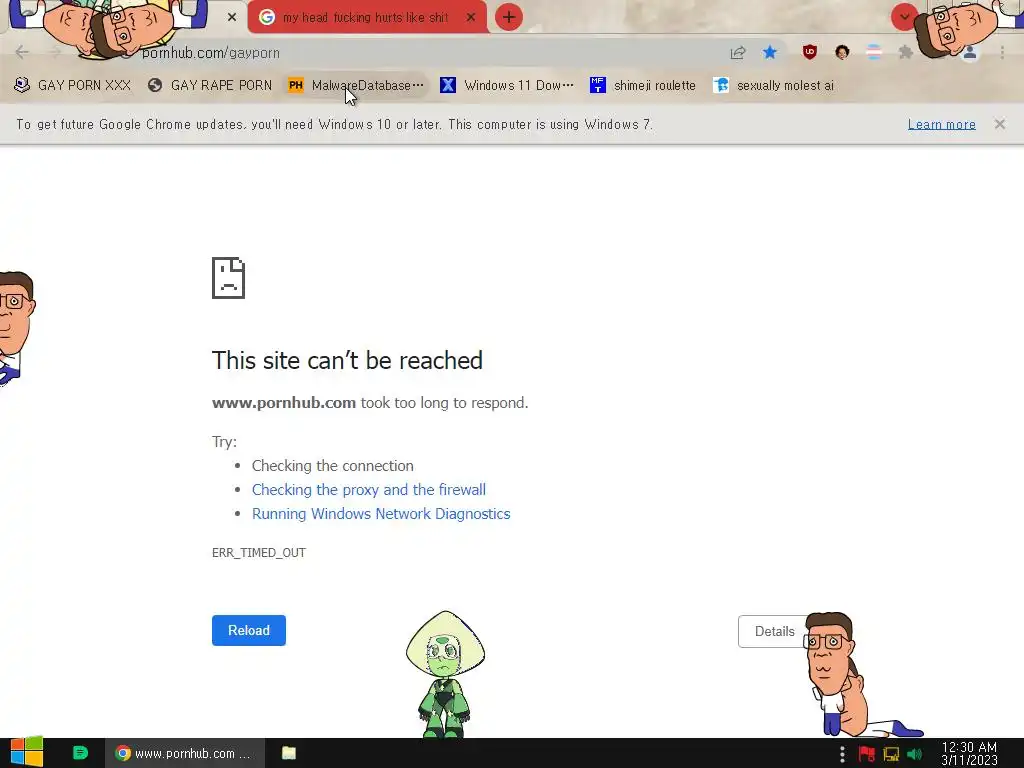
Task: Click the "This site can't be reached" heading
Action: click(347, 360)
